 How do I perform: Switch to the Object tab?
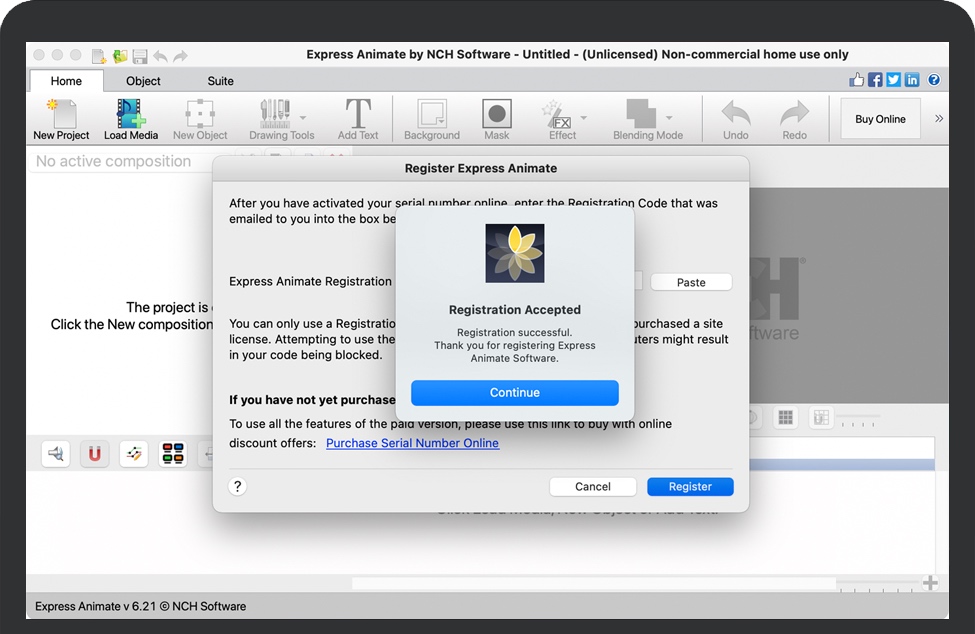point(143,81)
